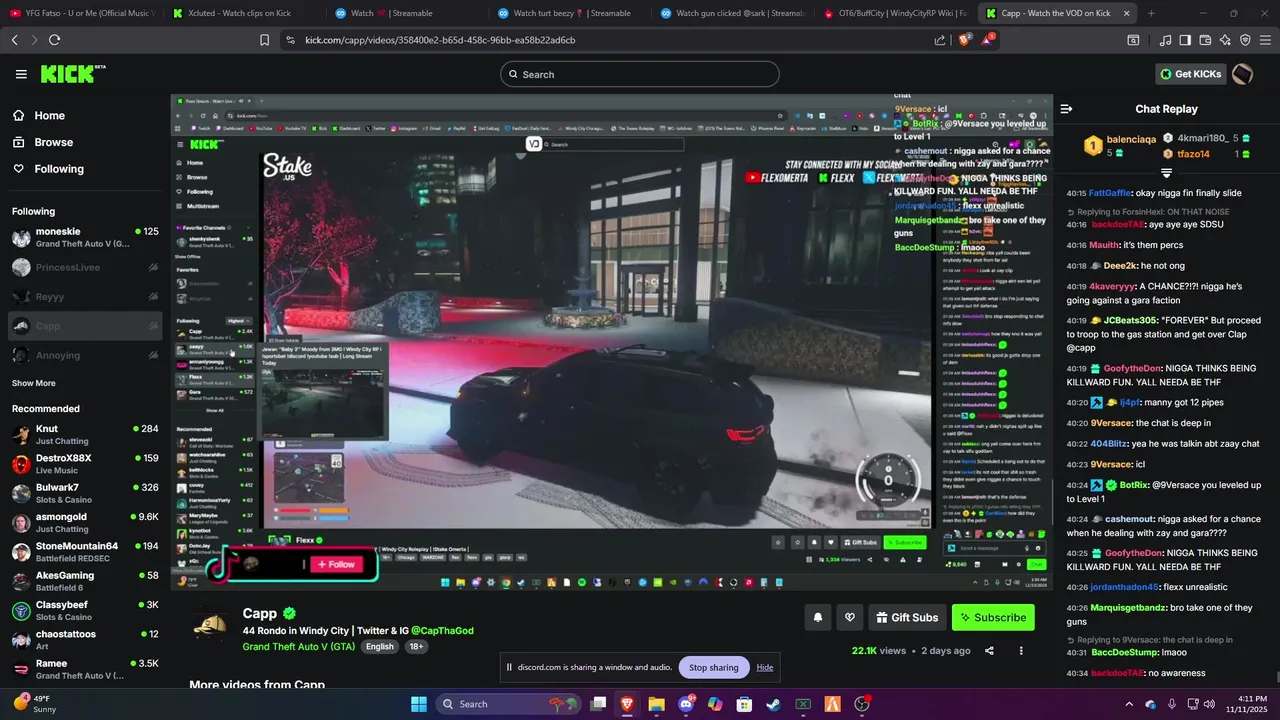
Task: Go back in the browser
Action: [x=14, y=40]
